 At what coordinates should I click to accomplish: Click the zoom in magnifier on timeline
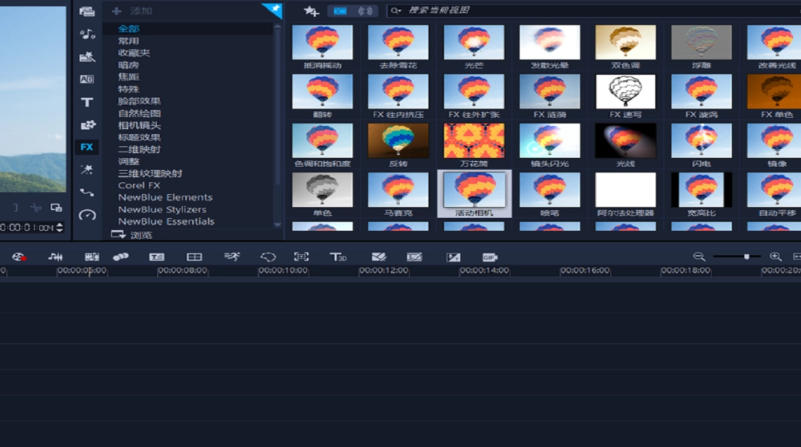click(775, 257)
